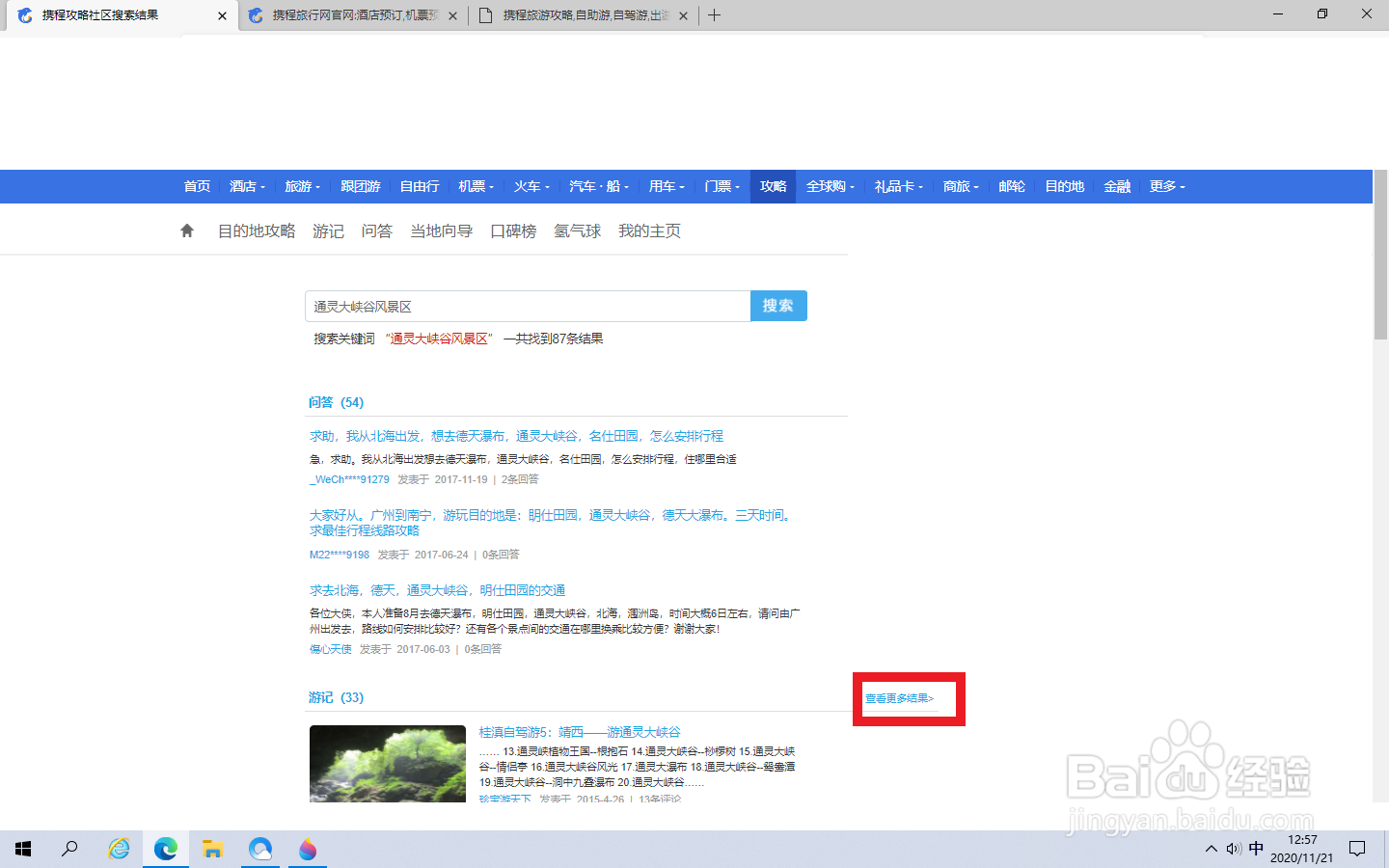Open 问答 in the sub-navigation

coord(377,231)
